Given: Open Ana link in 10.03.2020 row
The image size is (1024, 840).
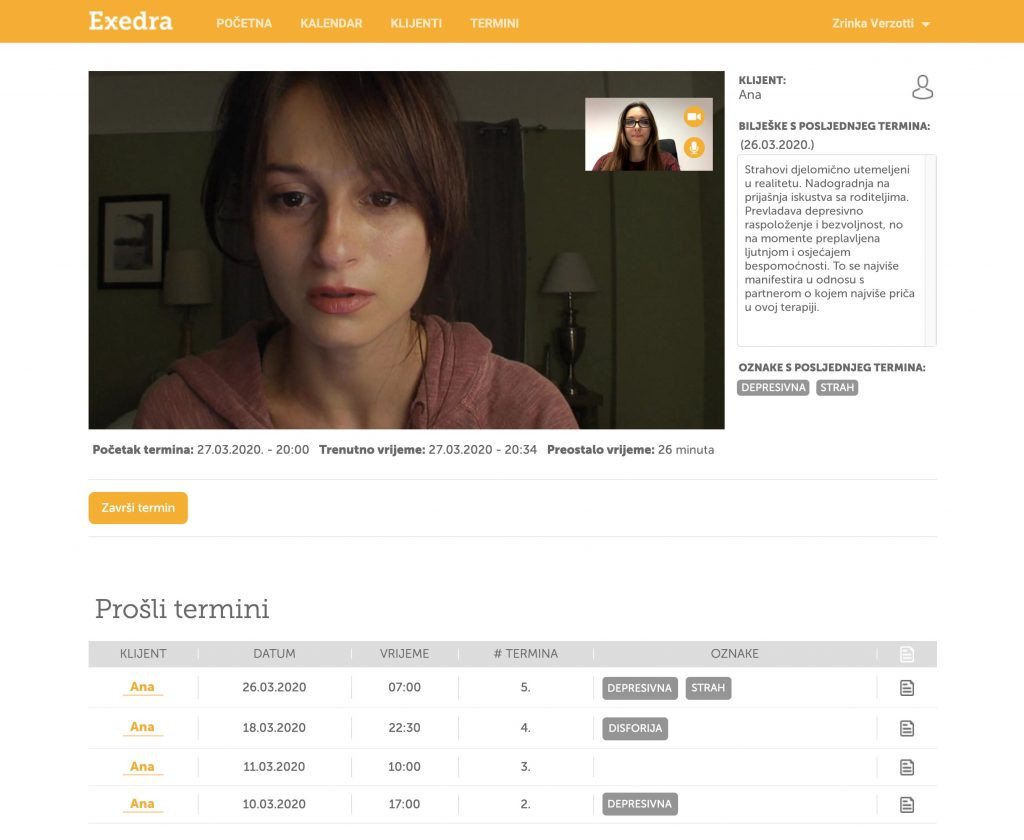Looking at the screenshot, I should pos(142,804).
